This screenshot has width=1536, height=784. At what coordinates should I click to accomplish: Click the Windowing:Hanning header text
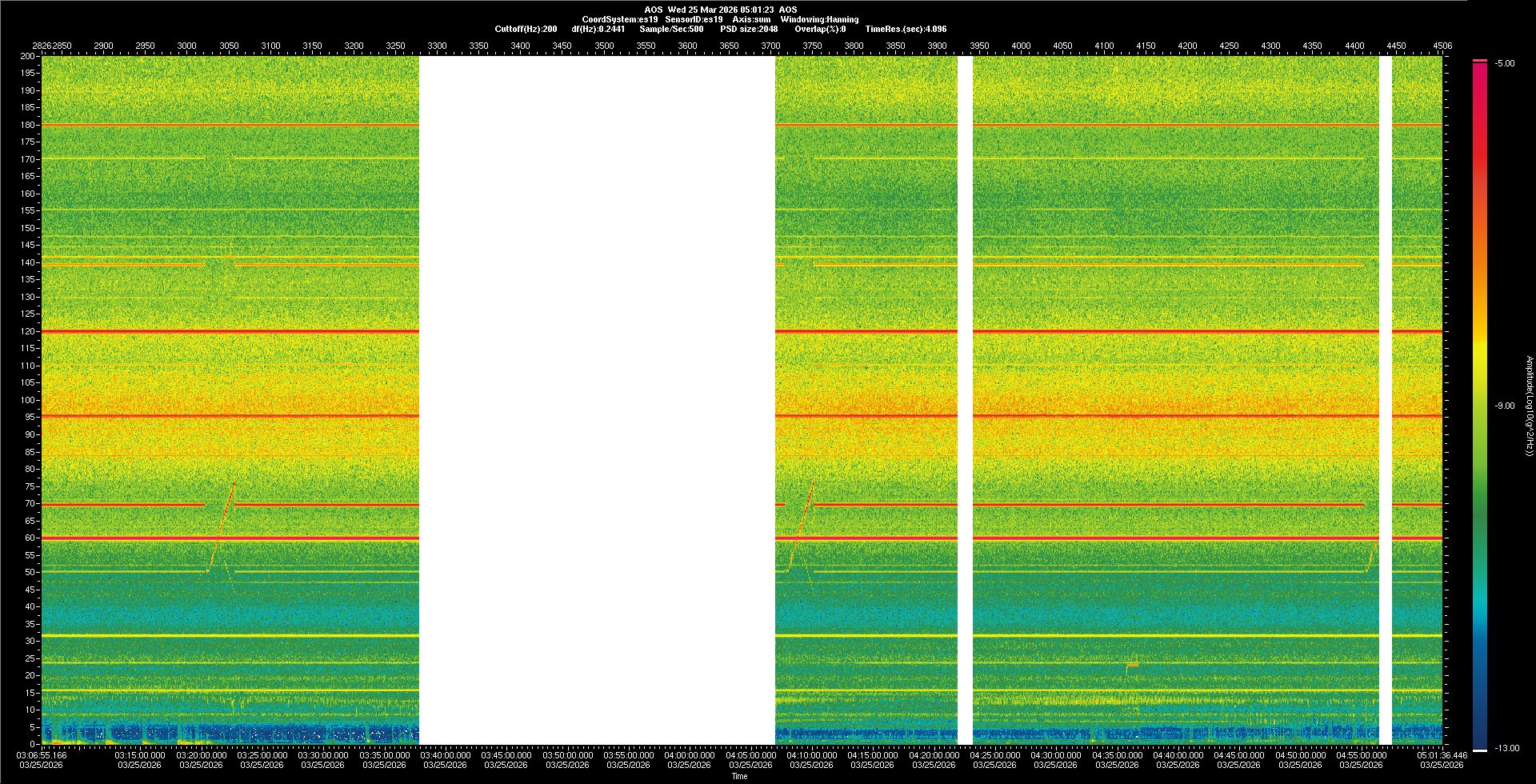click(x=819, y=19)
